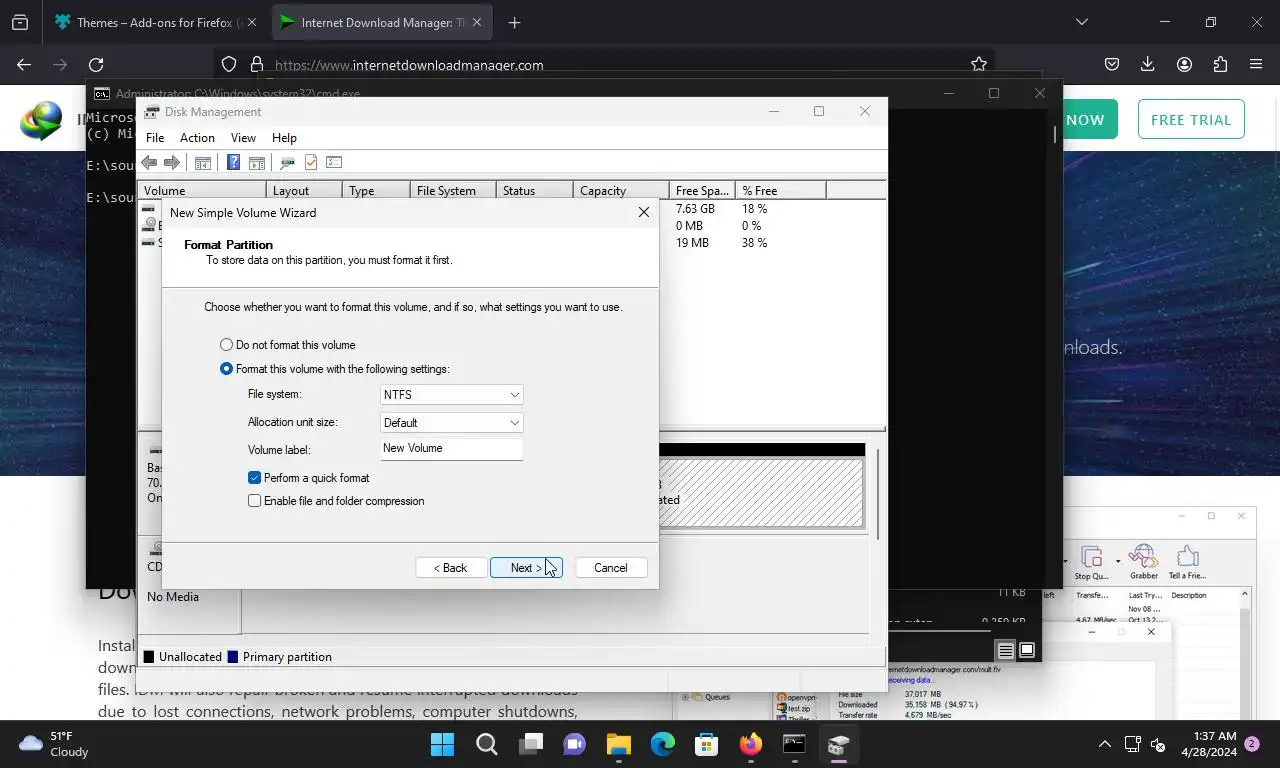Show hidden icons in system tray
This screenshot has height=768, width=1280.
point(1105,744)
